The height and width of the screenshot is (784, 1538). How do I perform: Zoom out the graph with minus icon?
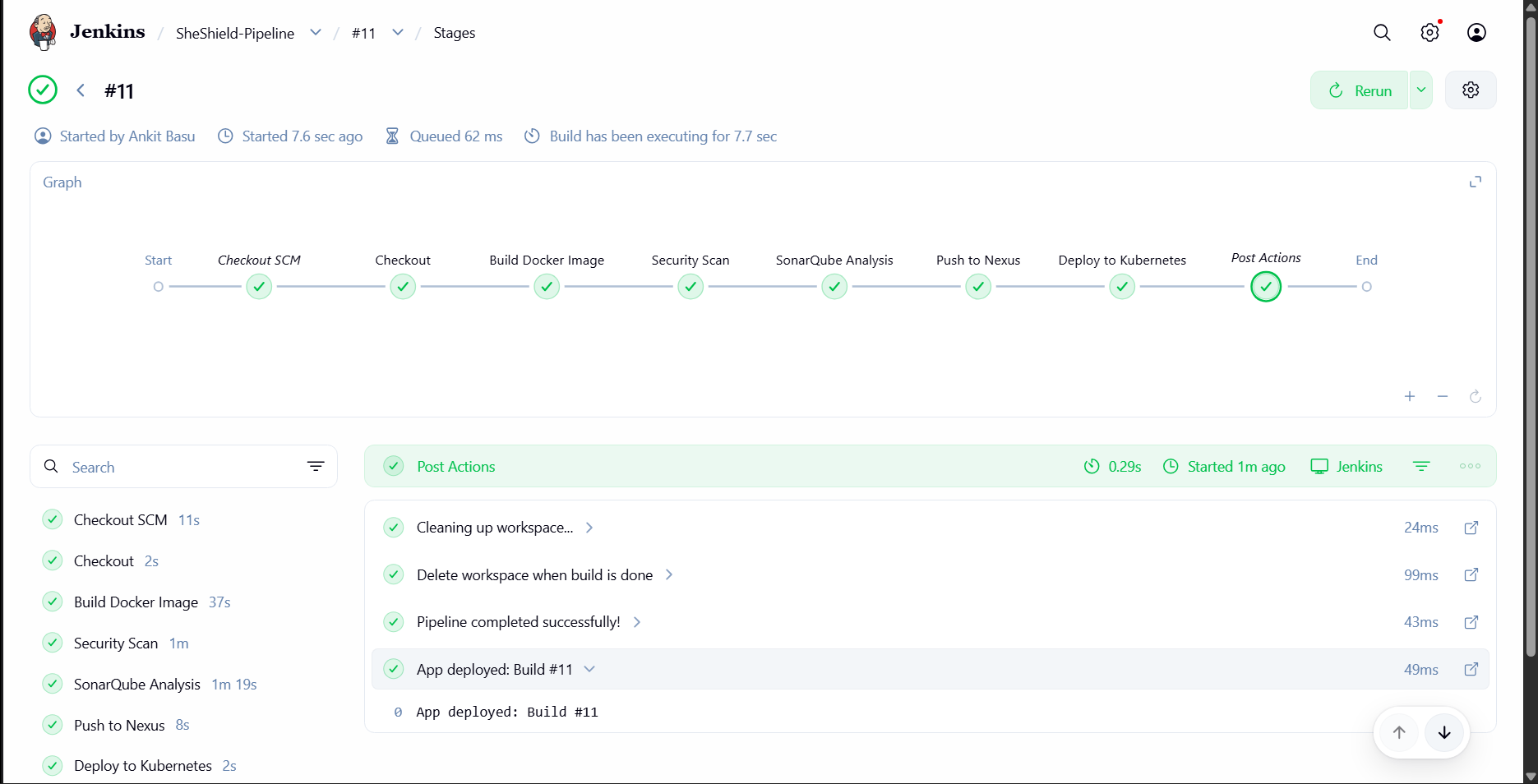pyautogui.click(x=1443, y=396)
